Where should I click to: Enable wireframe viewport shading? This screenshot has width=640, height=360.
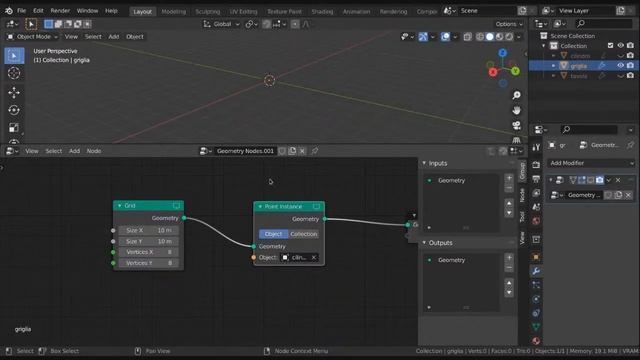tap(480, 37)
